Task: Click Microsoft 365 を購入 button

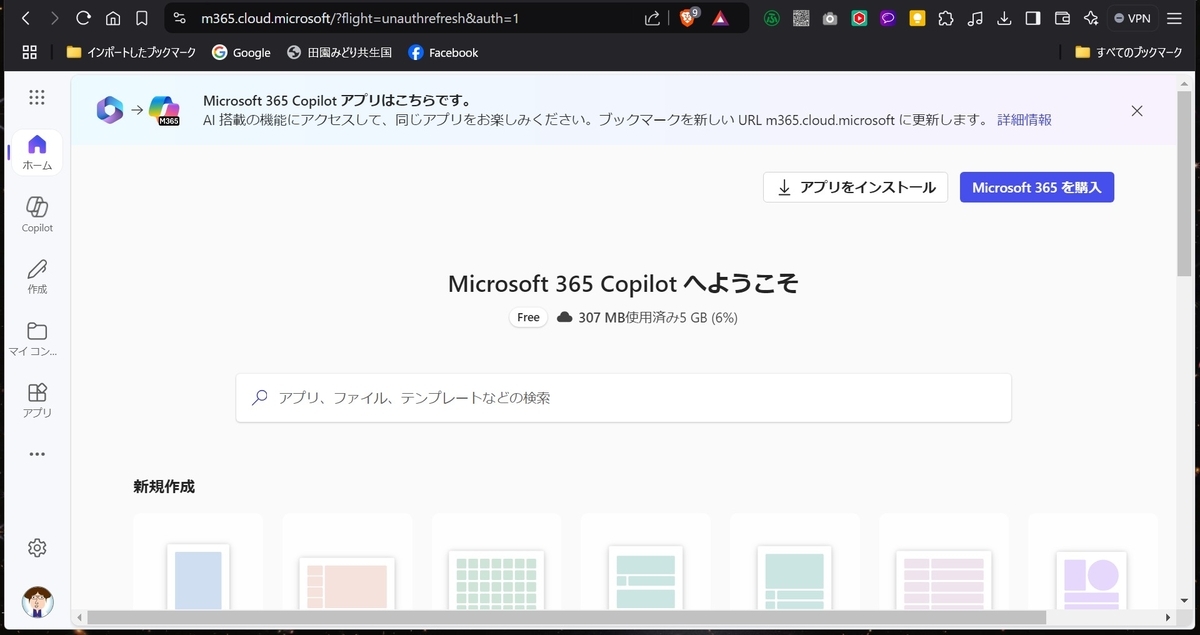Action: [x=1037, y=187]
